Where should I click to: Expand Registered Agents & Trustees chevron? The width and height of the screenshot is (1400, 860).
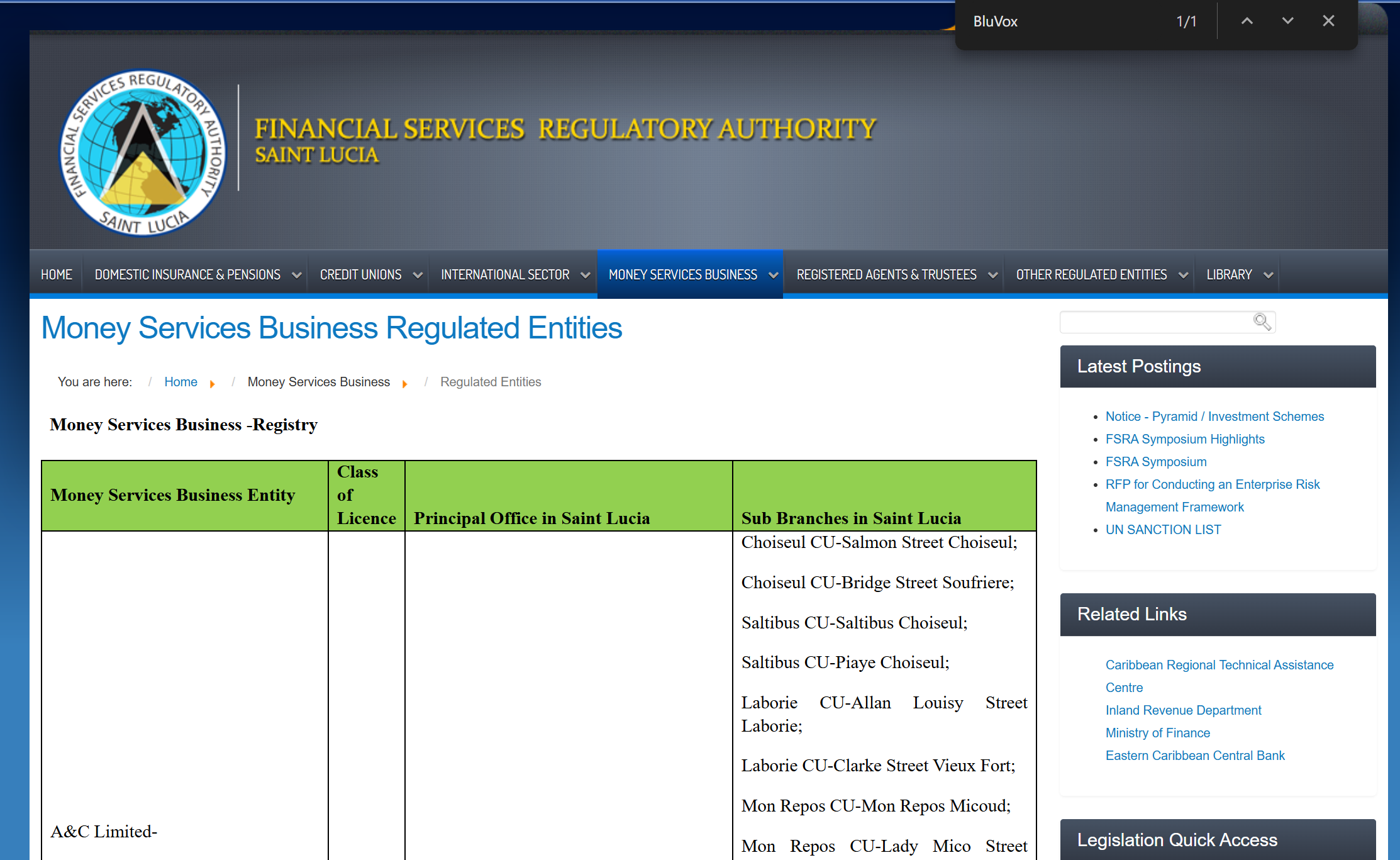[x=993, y=276]
